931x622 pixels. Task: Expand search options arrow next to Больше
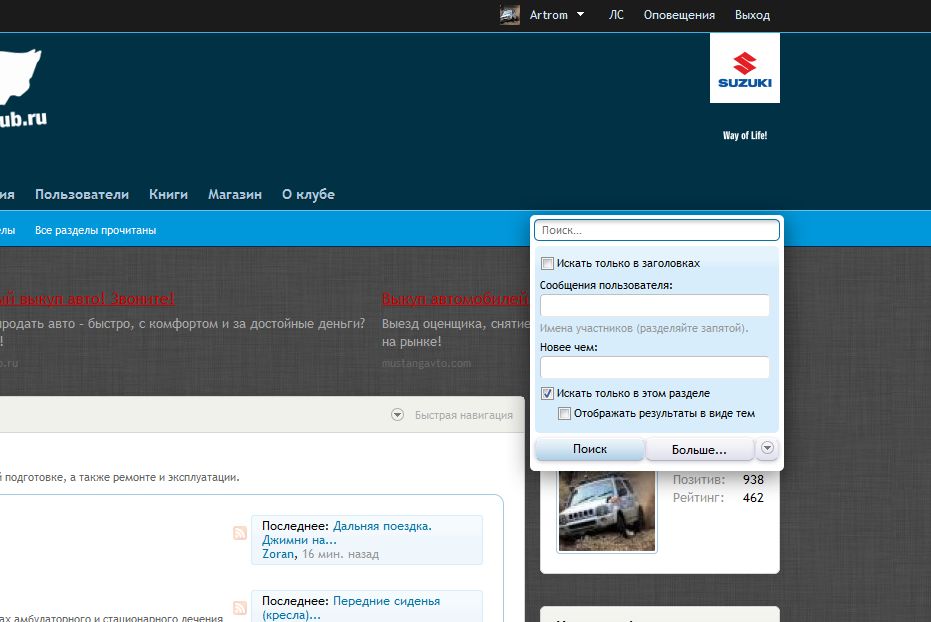(767, 448)
